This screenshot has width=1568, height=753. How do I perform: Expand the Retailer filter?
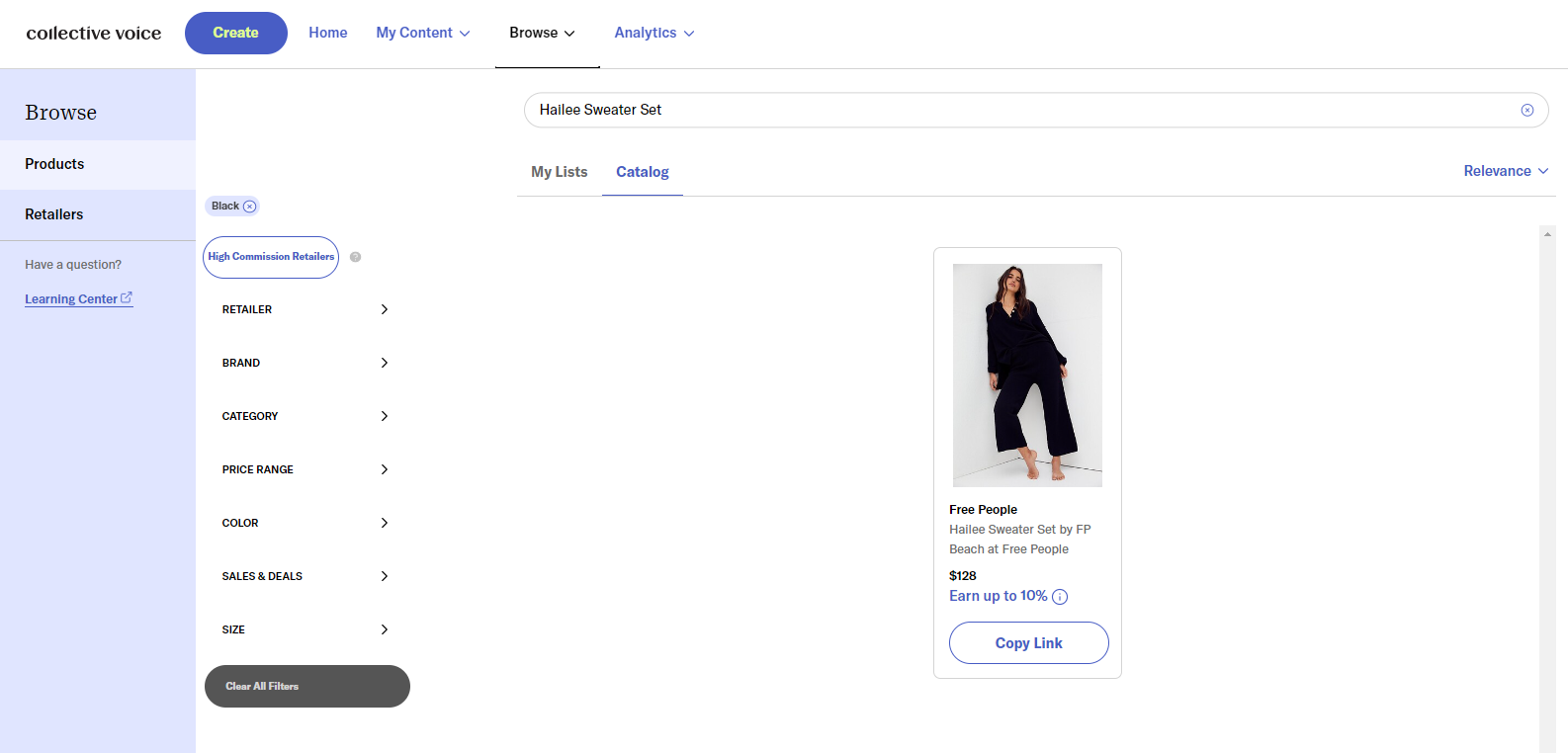305,309
